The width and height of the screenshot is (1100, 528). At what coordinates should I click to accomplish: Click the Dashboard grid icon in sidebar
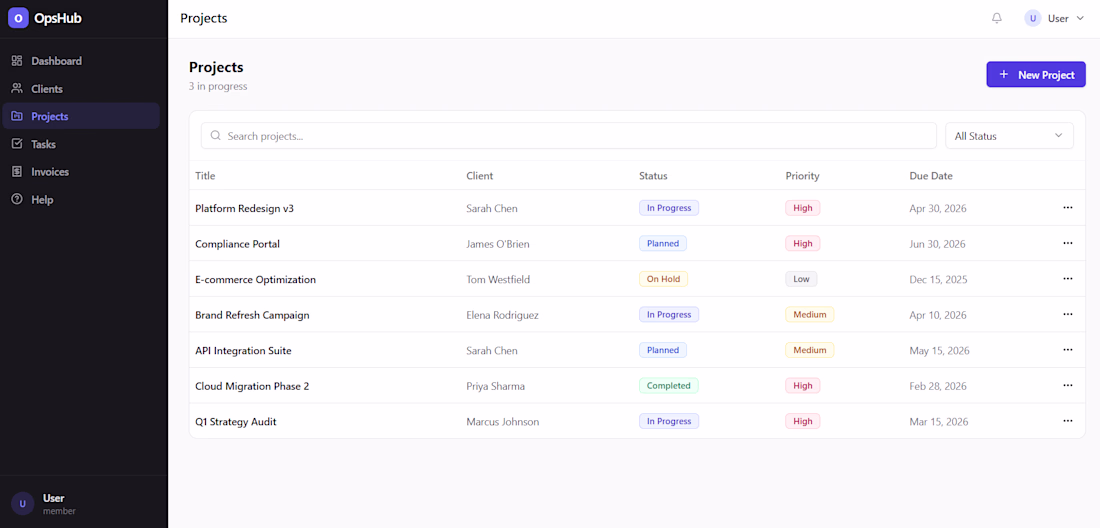pyautogui.click(x=17, y=61)
